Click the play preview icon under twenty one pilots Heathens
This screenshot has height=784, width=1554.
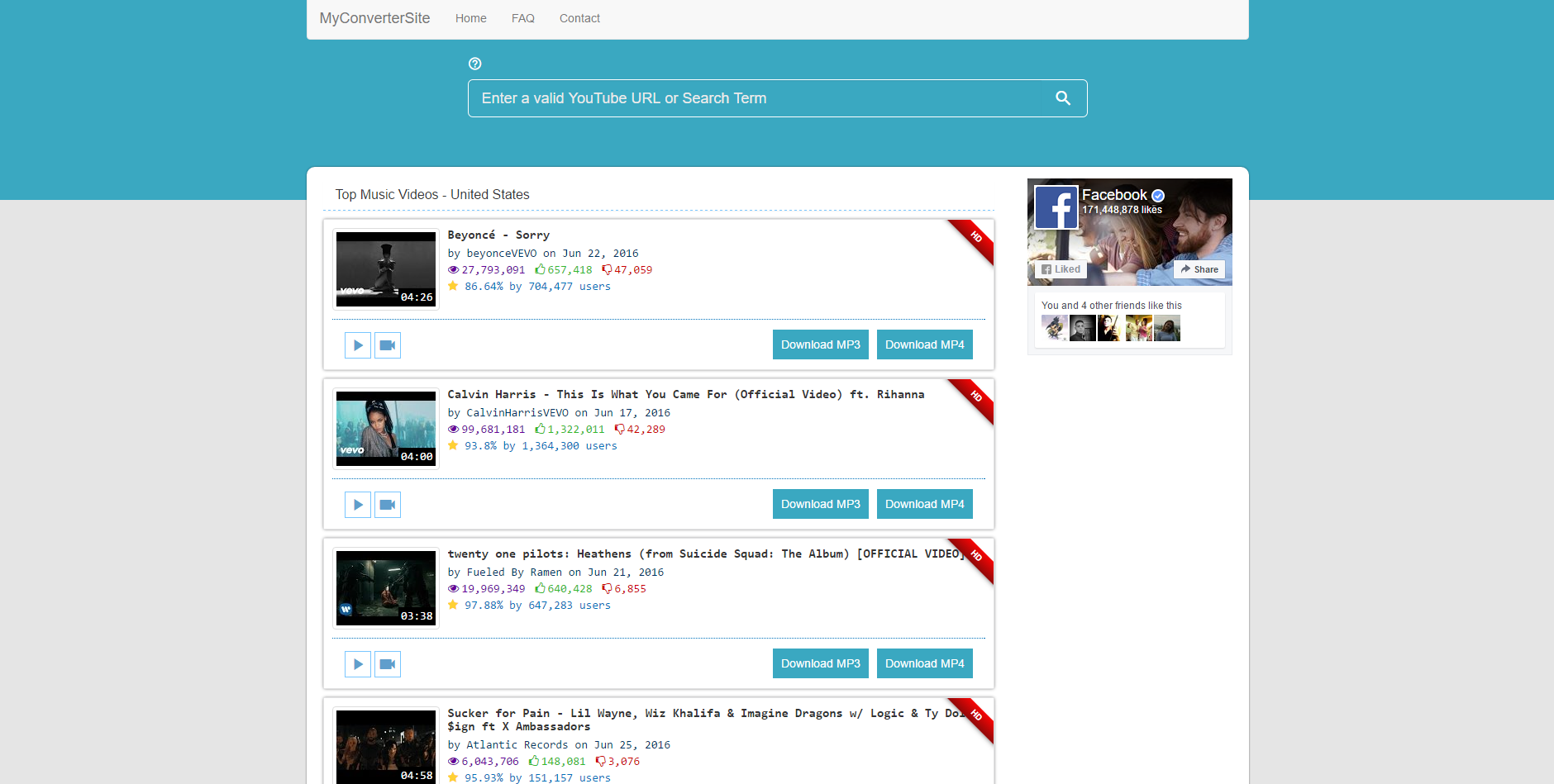coord(357,663)
